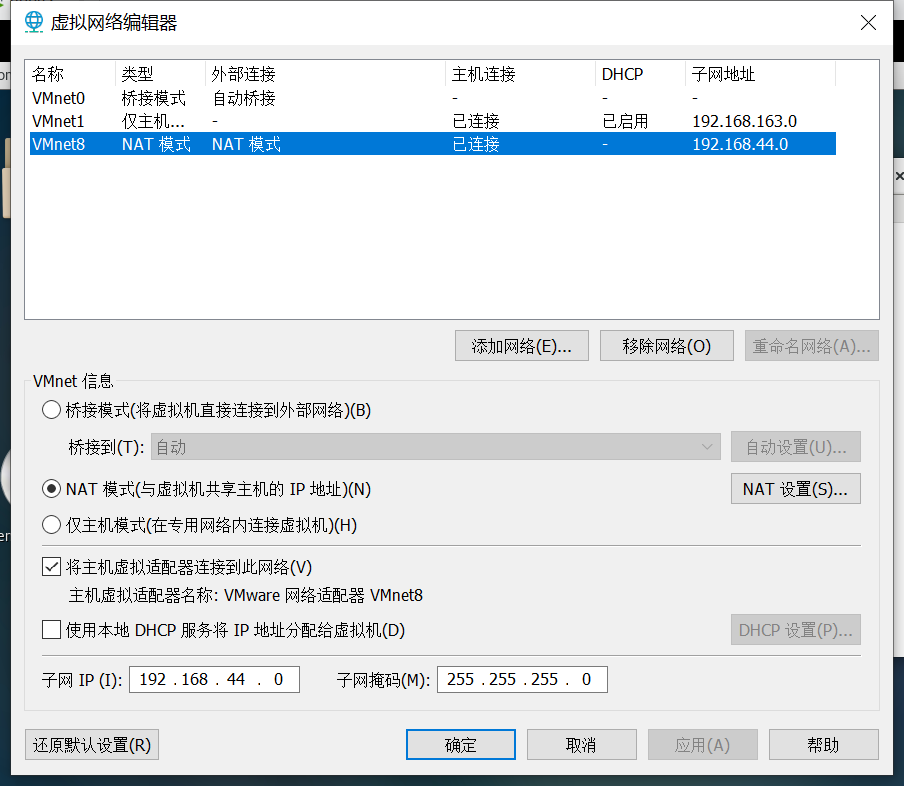The image size is (904, 786).
Task: Toggle 将主机虚拟适配器连接到此网络 checkbox
Action: coord(51,567)
